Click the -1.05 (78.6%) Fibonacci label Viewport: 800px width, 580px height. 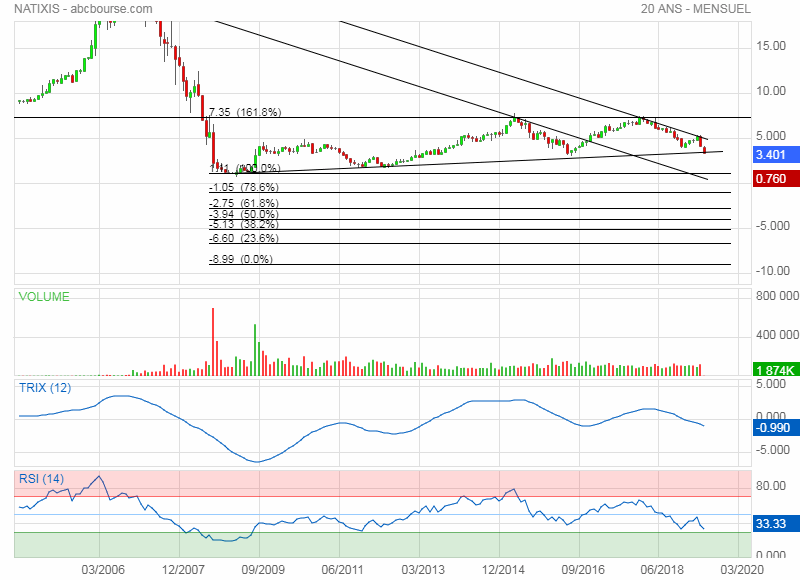tap(244, 187)
